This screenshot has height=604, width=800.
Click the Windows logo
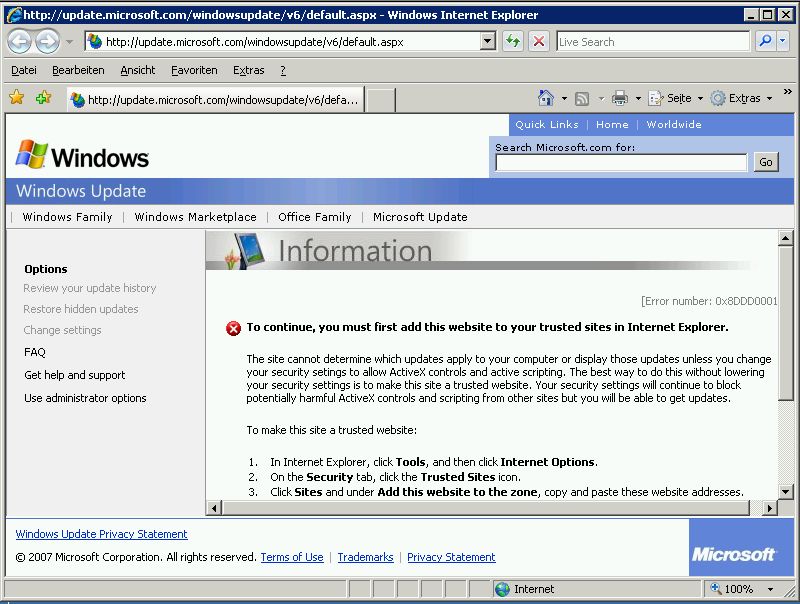82,155
